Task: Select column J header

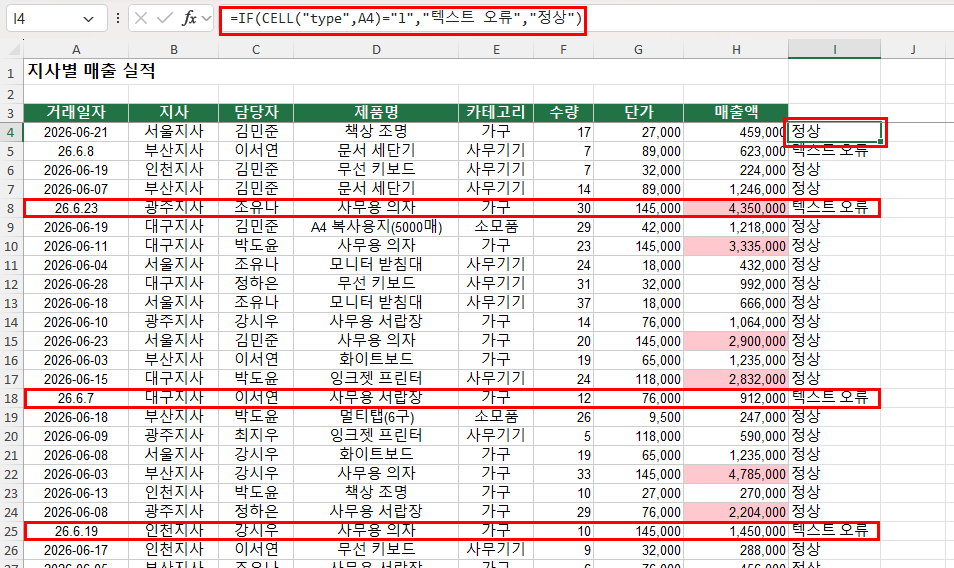Action: click(913, 50)
